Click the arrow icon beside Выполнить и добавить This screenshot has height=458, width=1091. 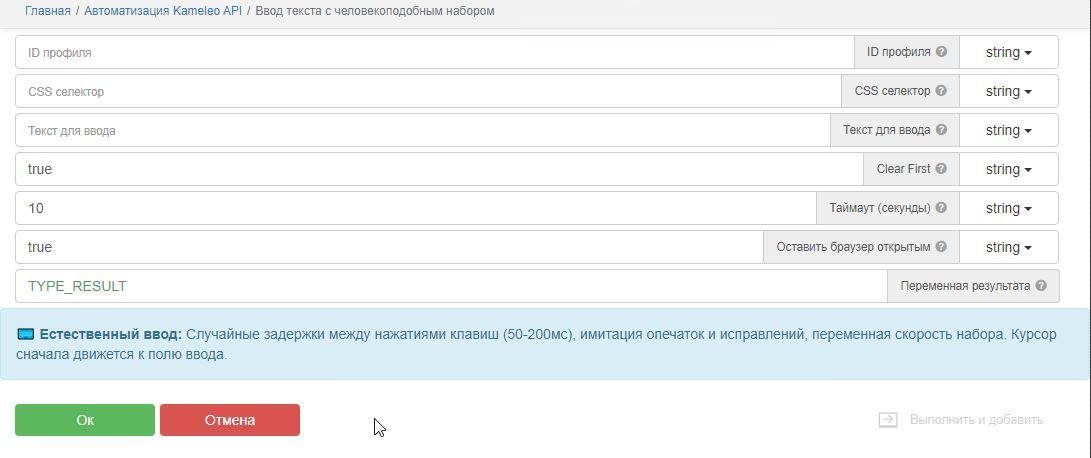[888, 420]
